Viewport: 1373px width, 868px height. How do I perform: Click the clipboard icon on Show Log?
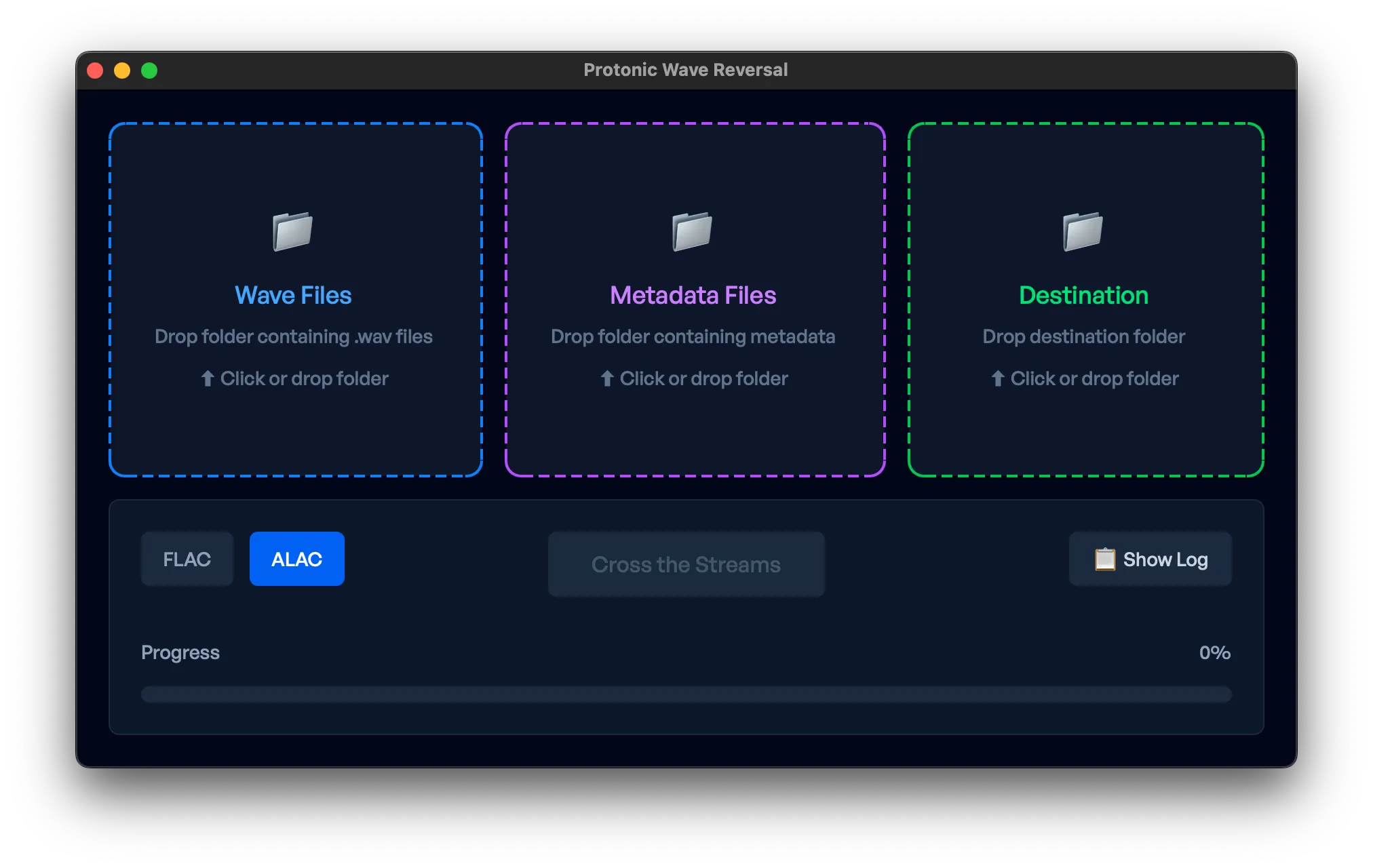pos(1104,559)
